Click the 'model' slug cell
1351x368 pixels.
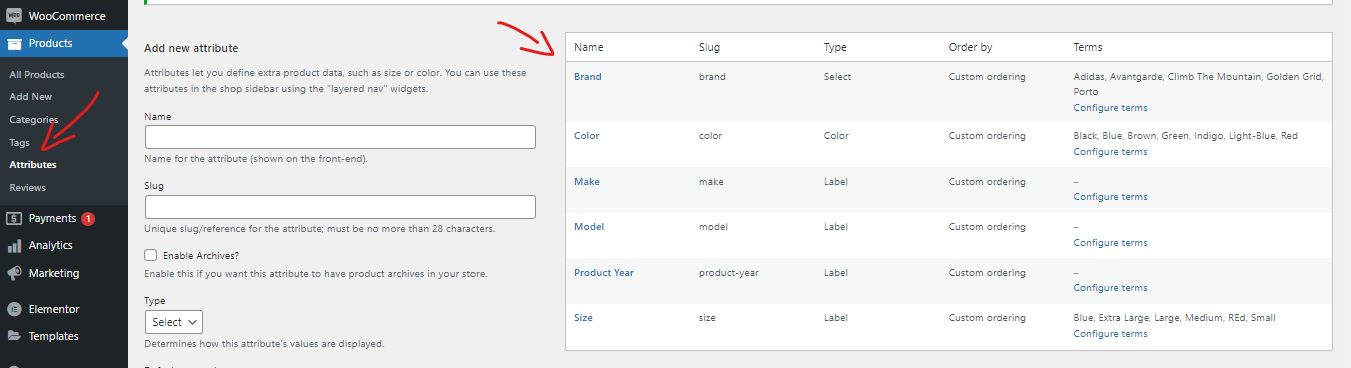click(x=713, y=227)
